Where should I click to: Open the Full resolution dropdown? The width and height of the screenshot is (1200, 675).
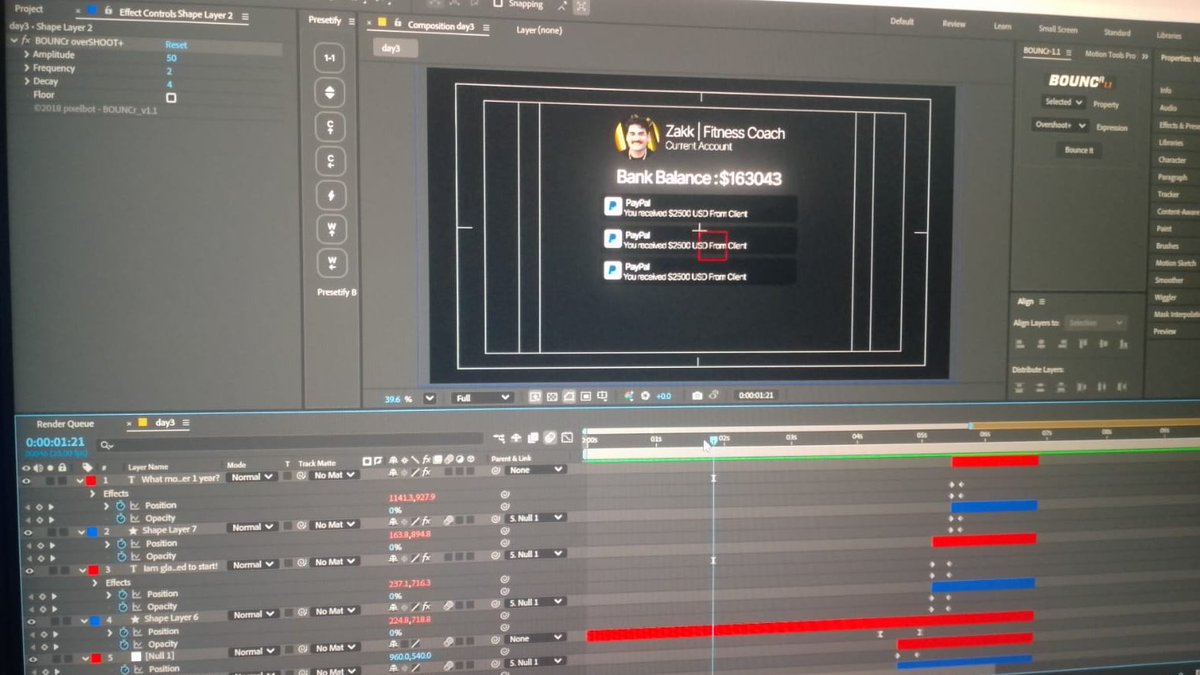pos(482,398)
